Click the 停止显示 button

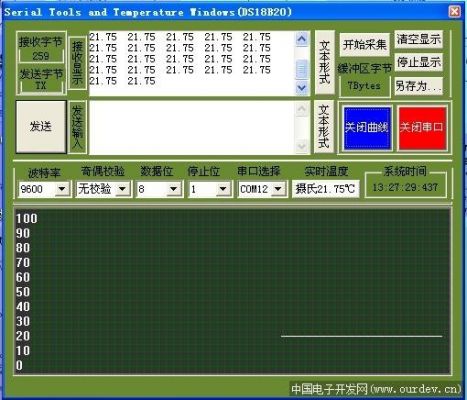(x=419, y=62)
